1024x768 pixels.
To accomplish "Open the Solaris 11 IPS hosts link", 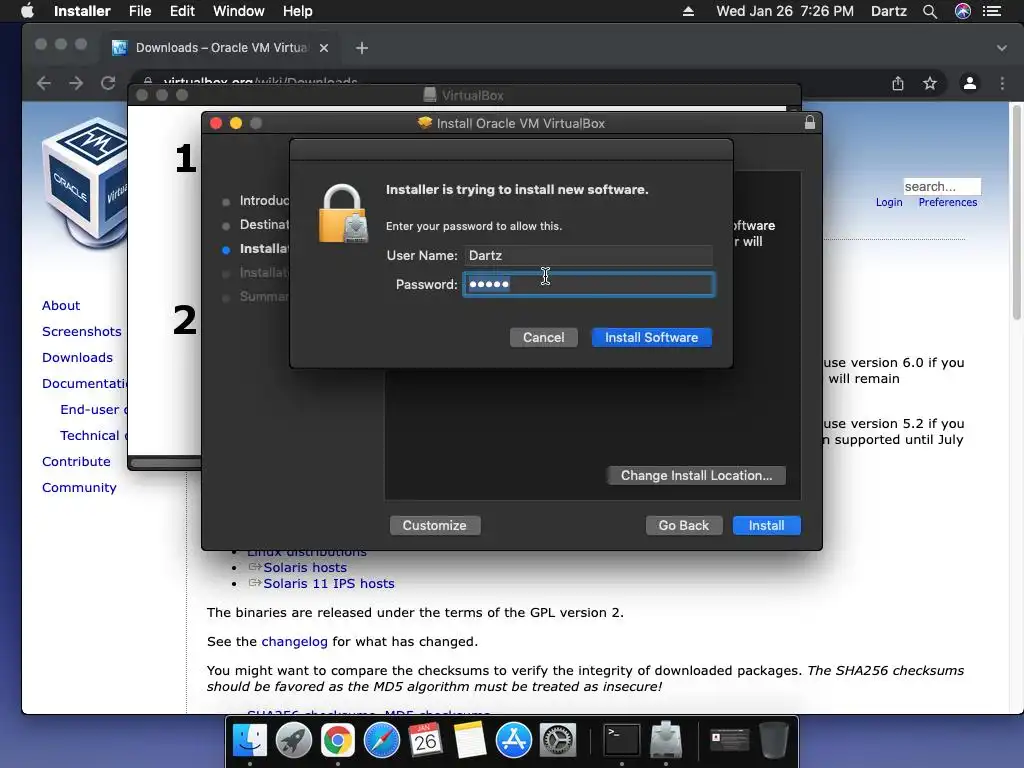I will [x=328, y=583].
